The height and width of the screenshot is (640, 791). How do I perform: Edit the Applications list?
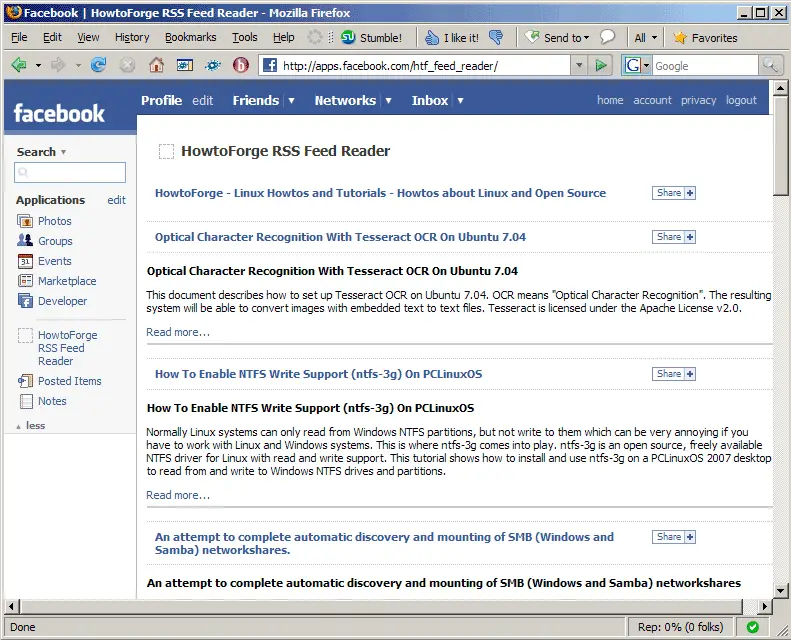(x=116, y=200)
